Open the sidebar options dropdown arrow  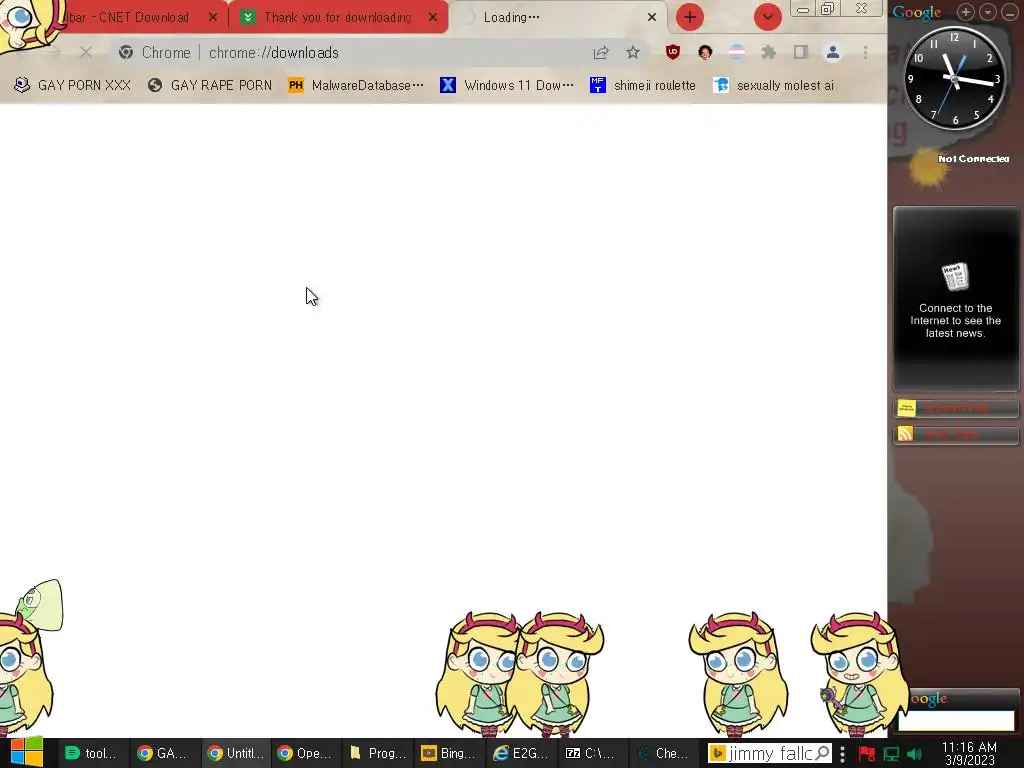click(x=988, y=12)
